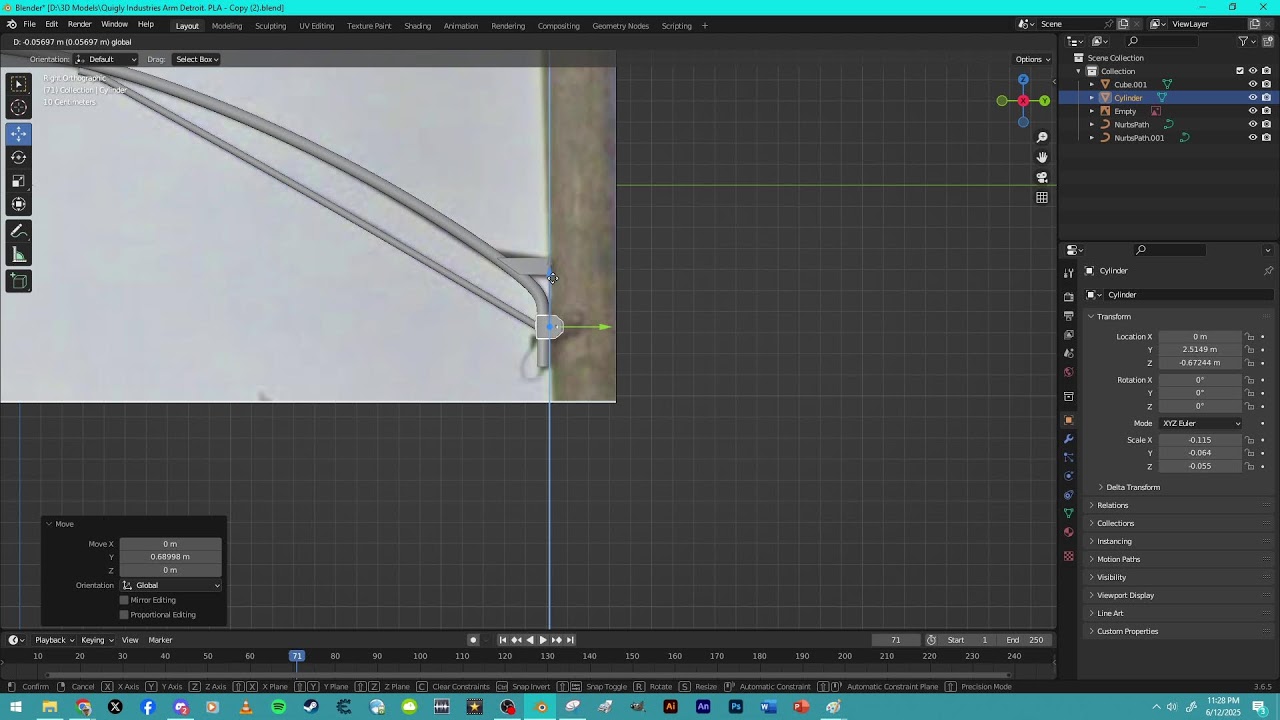Open the timeline Keying menu
This screenshot has height=720, width=1280.
click(x=96, y=640)
